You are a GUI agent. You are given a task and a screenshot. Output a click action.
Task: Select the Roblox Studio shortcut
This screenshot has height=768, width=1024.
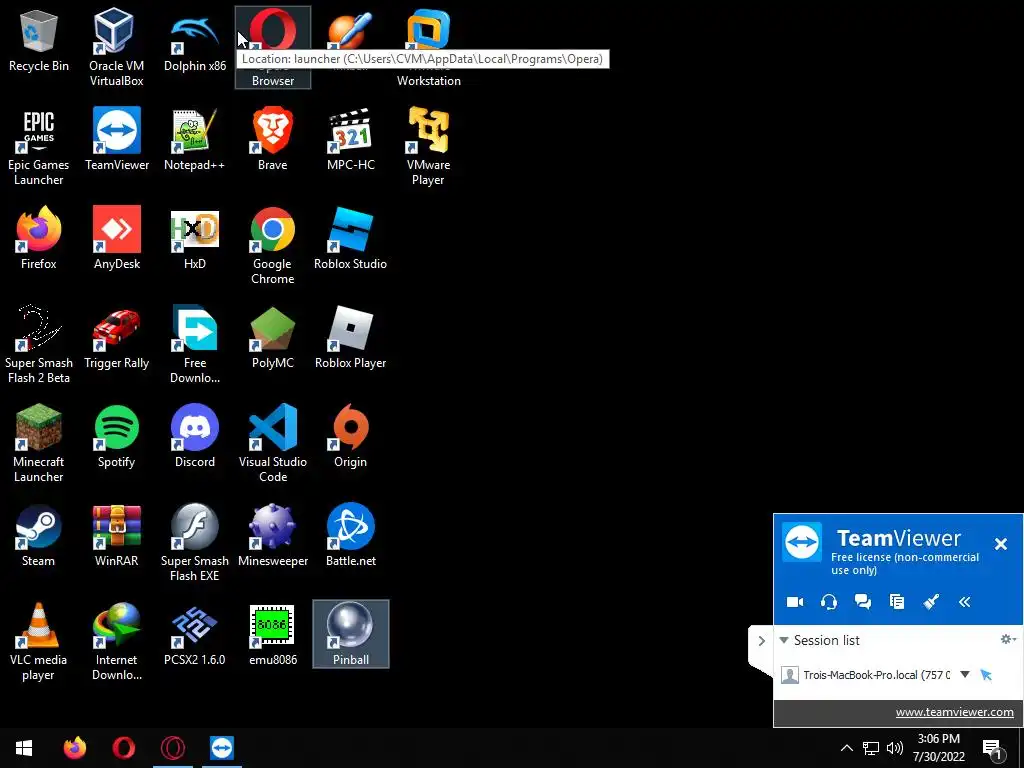pyautogui.click(x=351, y=238)
